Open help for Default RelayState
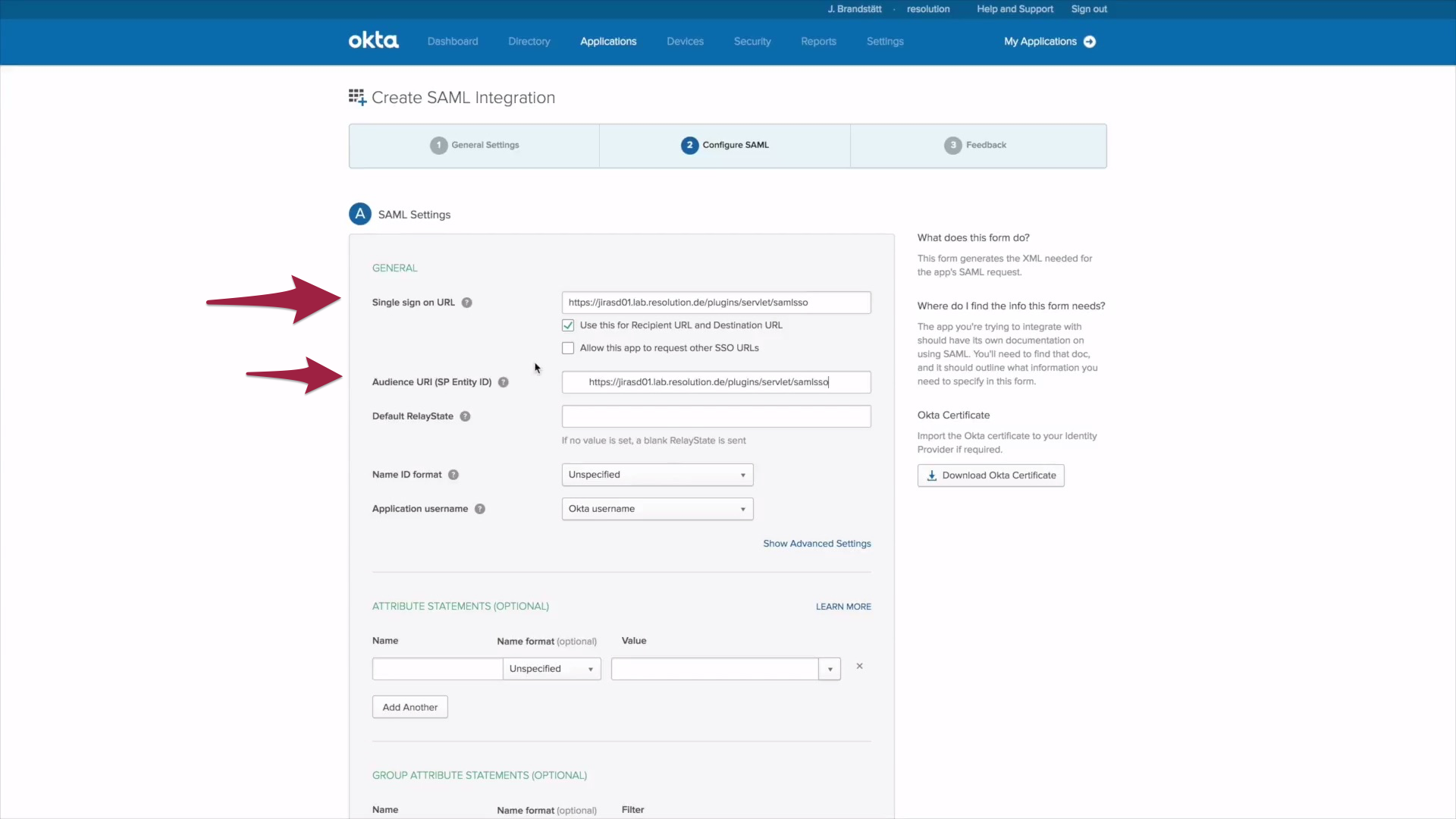The image size is (1456, 819). point(466,416)
